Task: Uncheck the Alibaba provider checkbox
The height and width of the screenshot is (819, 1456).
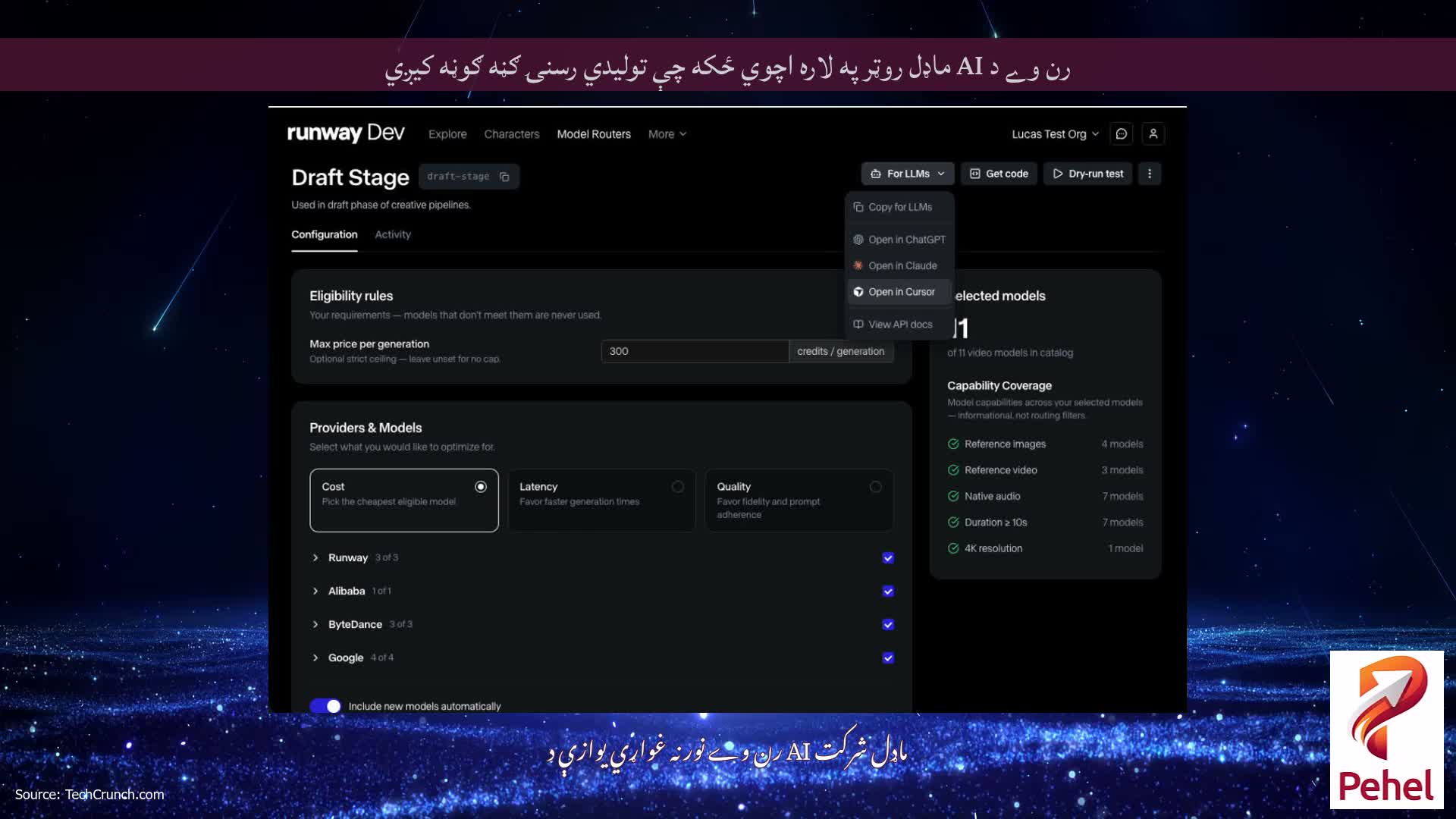Action: click(888, 591)
